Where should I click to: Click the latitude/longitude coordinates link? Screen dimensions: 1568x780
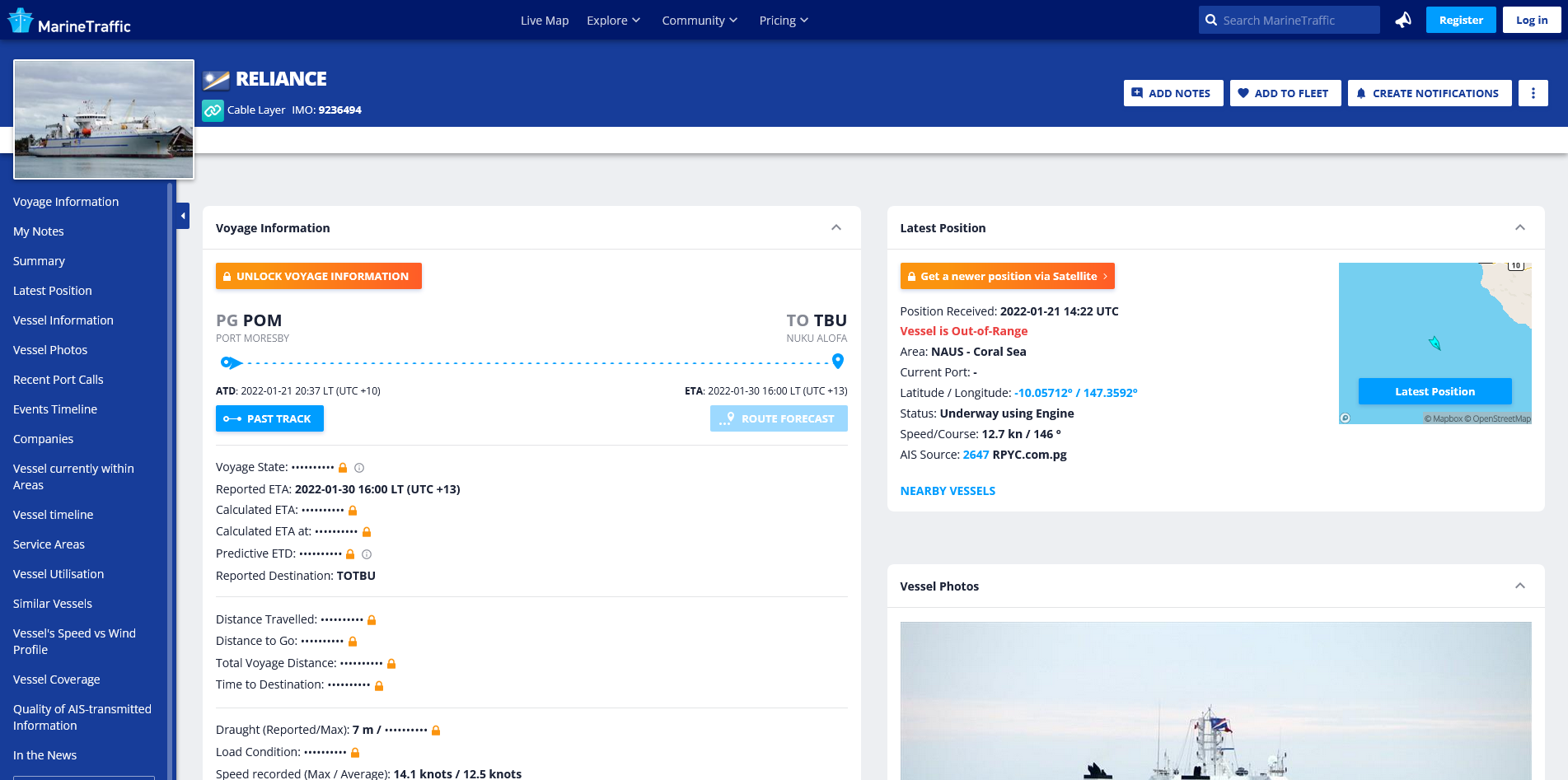click(1075, 393)
